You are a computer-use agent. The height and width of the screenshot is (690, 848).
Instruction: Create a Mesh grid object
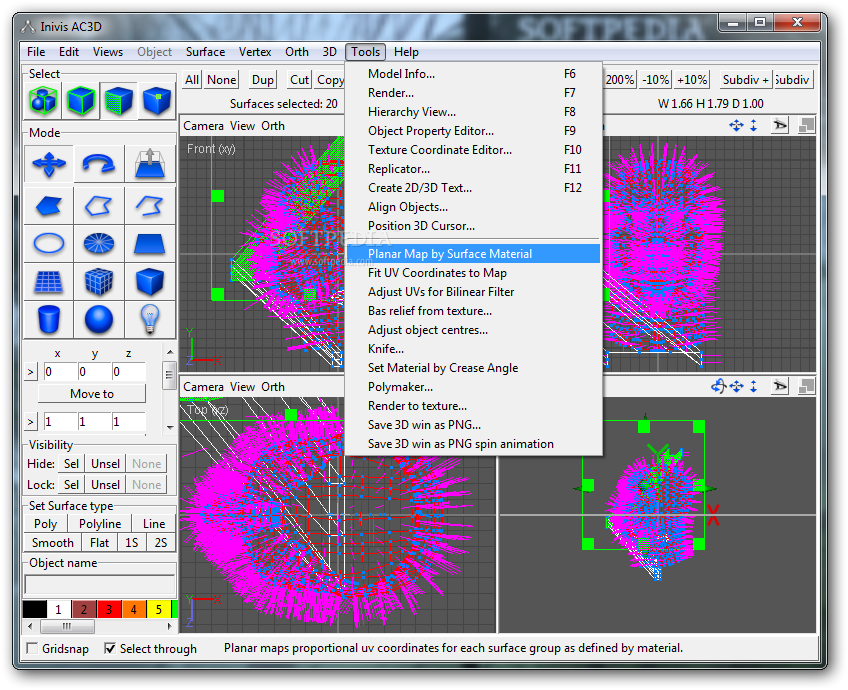coord(49,282)
